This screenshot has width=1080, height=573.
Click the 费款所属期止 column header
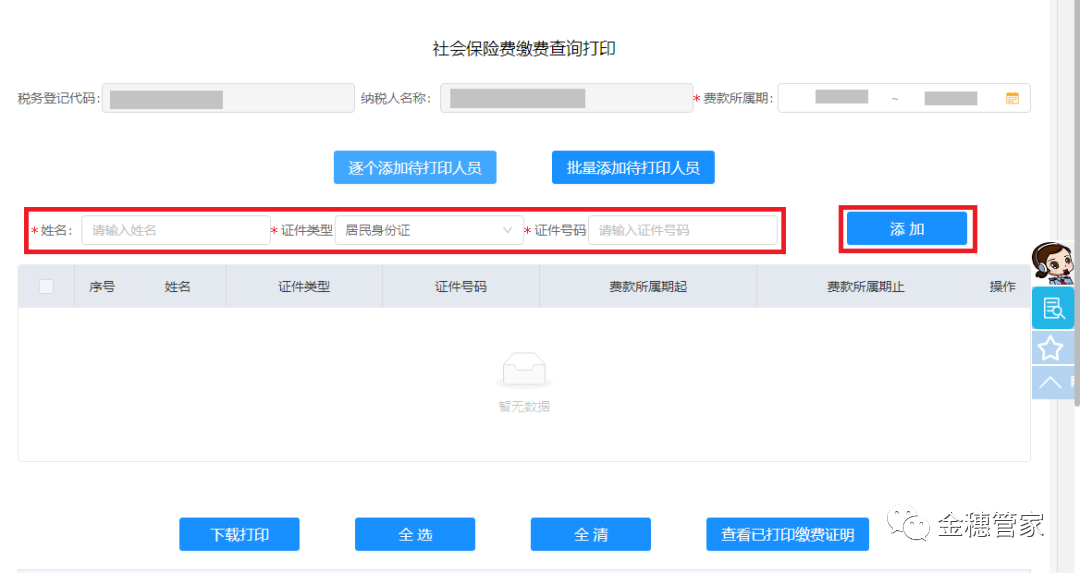(866, 286)
